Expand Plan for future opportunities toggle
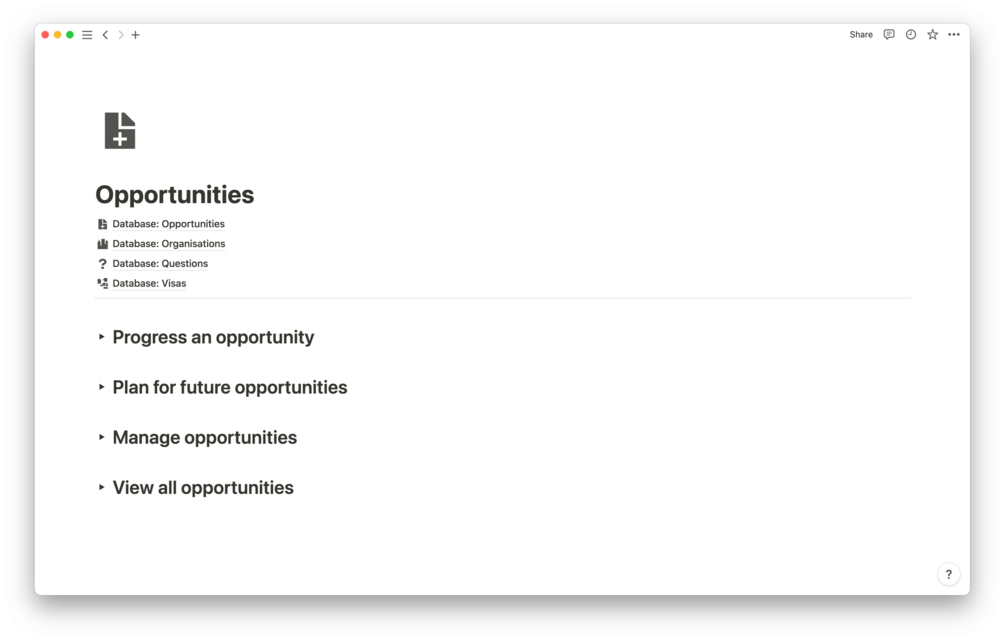This screenshot has width=1005, height=641. [102, 387]
